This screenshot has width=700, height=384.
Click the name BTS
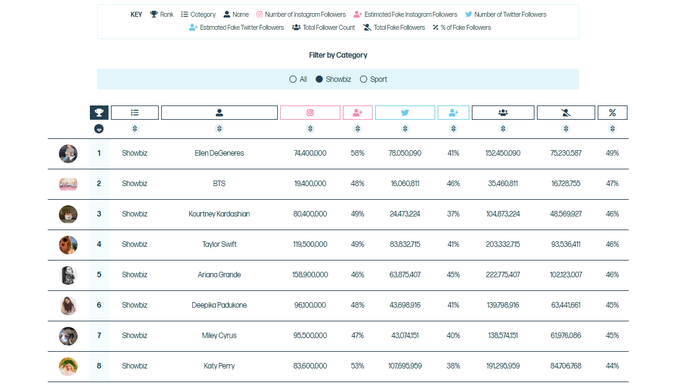click(219, 184)
